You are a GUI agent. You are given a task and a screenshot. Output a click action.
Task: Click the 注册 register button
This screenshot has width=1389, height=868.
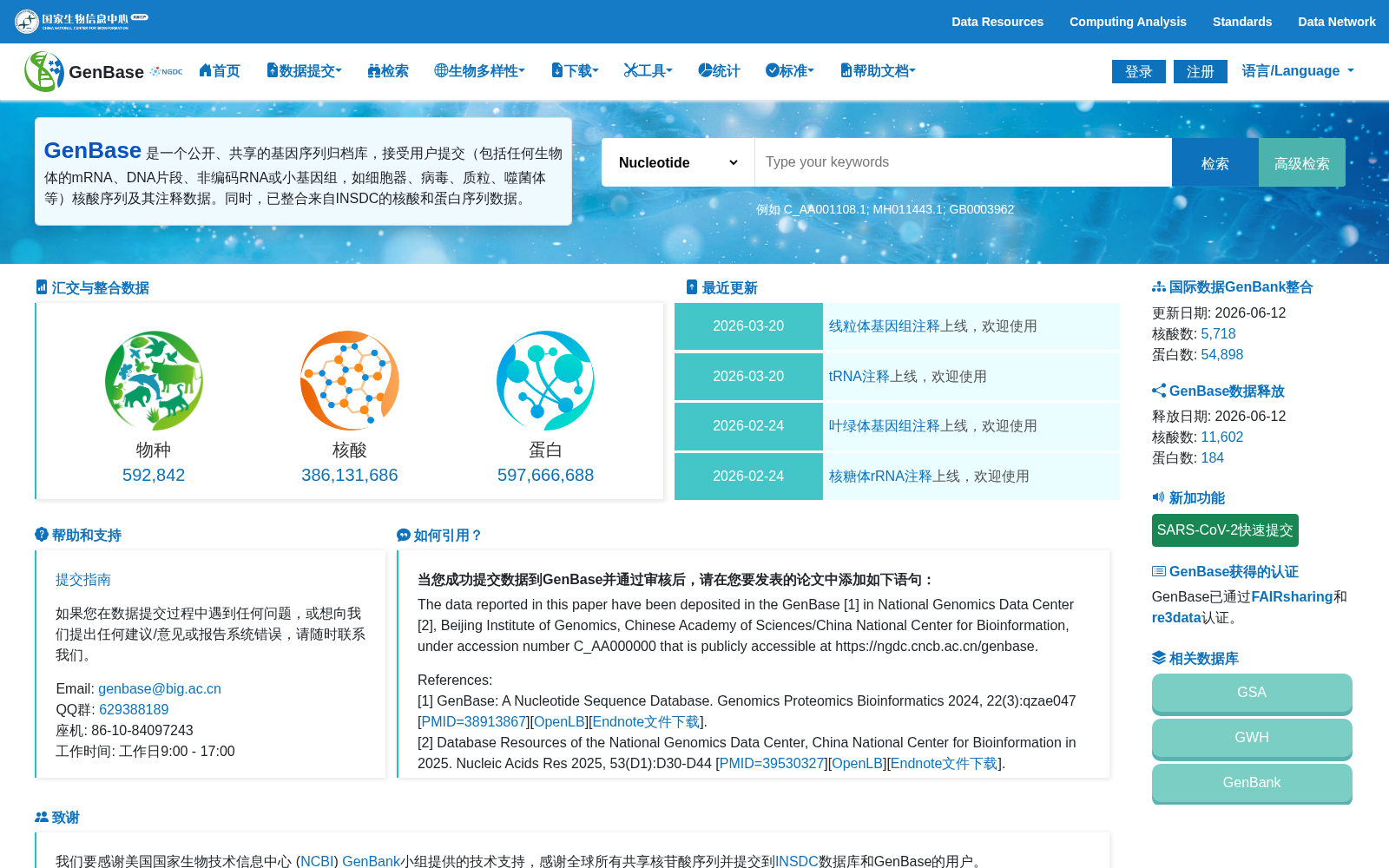point(1201,71)
